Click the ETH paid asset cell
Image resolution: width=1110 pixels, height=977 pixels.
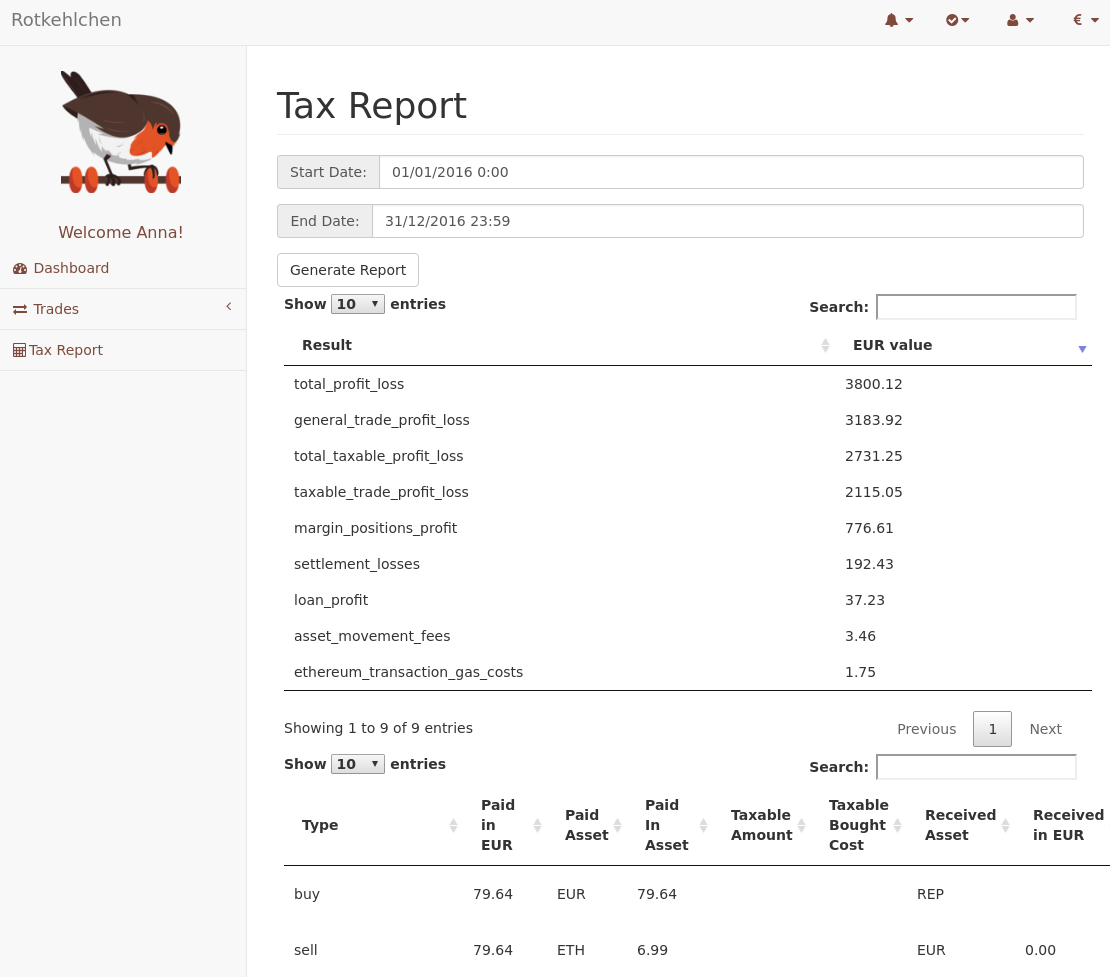(x=571, y=950)
